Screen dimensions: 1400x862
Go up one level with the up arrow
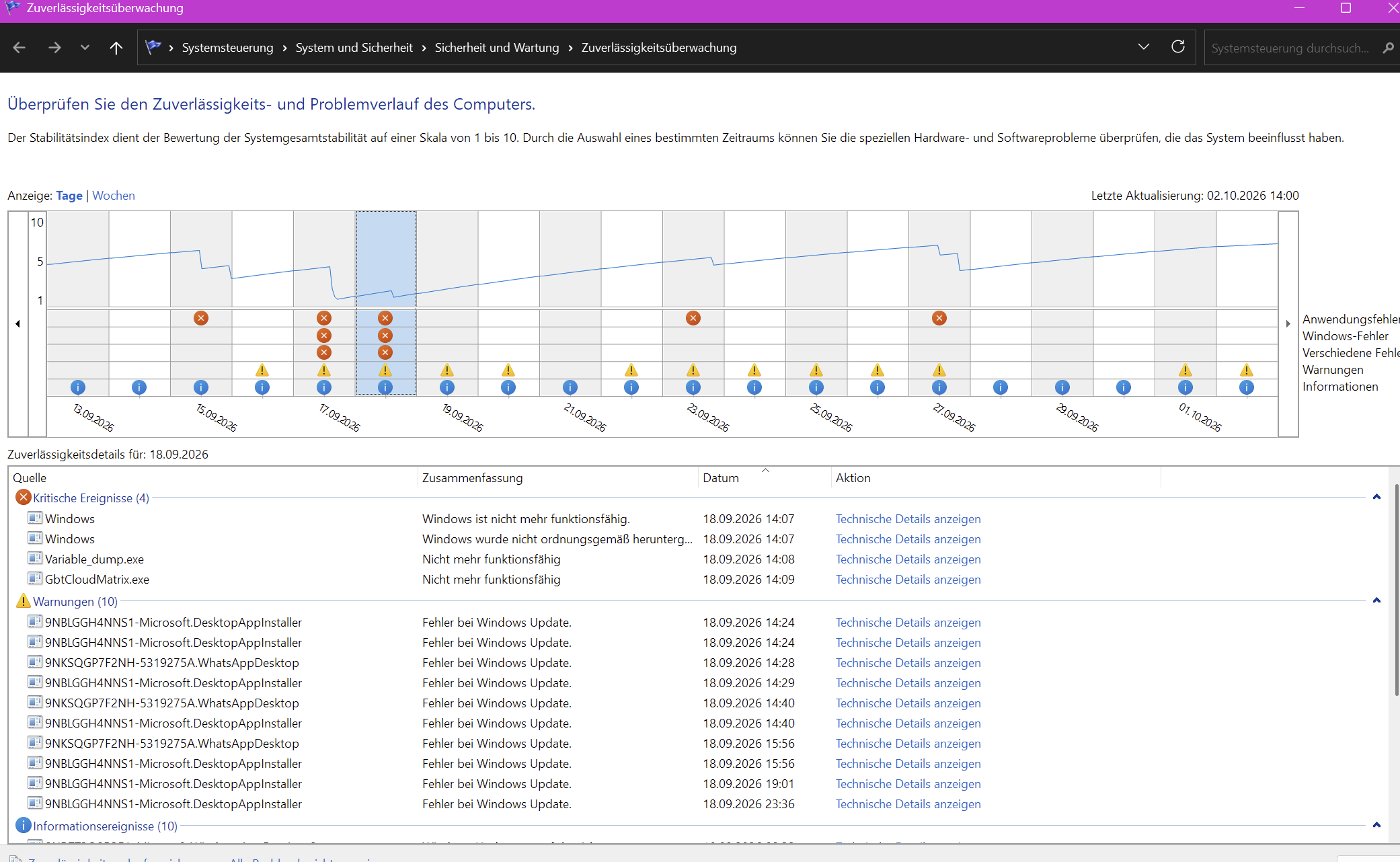point(116,48)
